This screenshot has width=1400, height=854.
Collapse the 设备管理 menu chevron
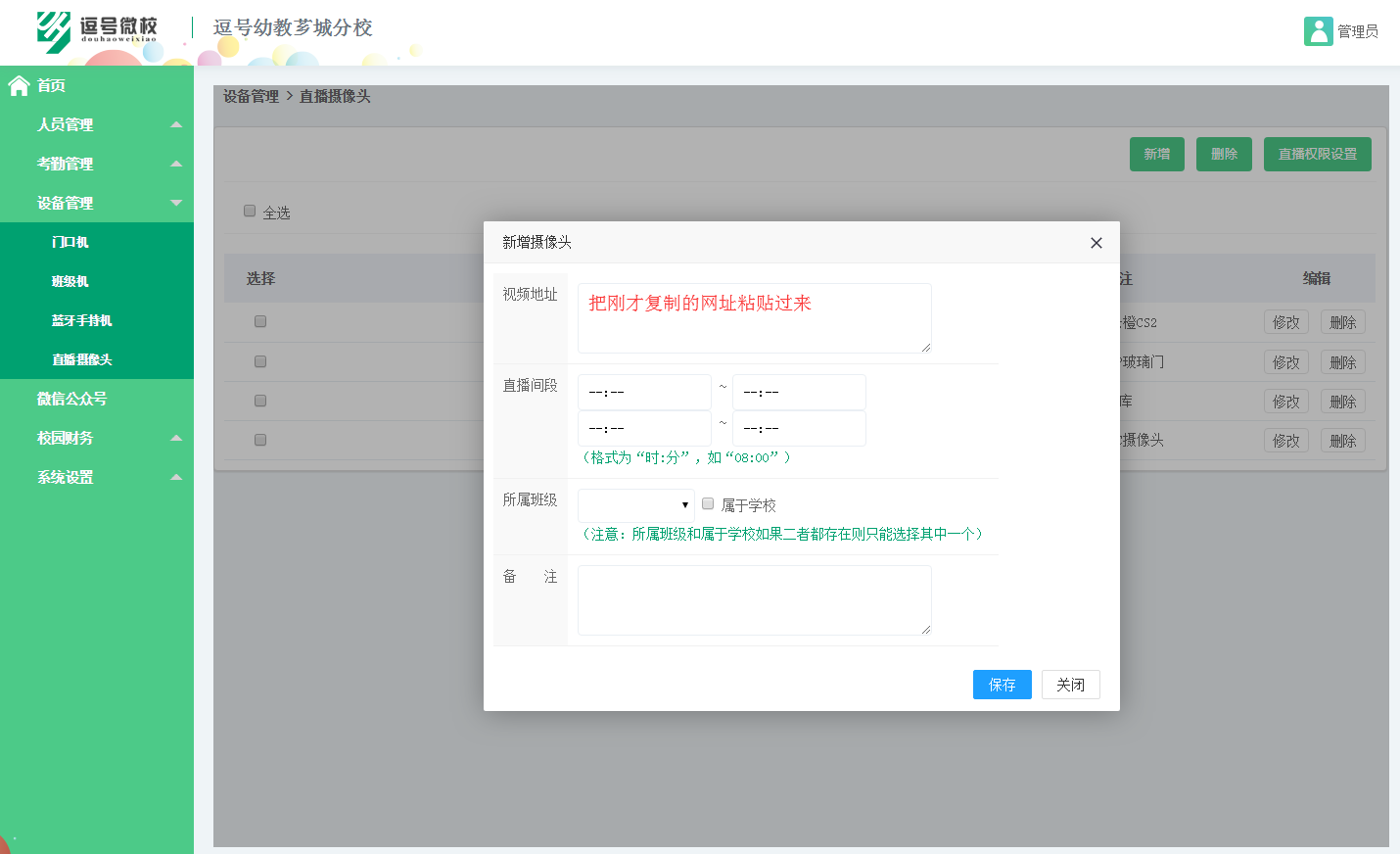click(x=176, y=203)
